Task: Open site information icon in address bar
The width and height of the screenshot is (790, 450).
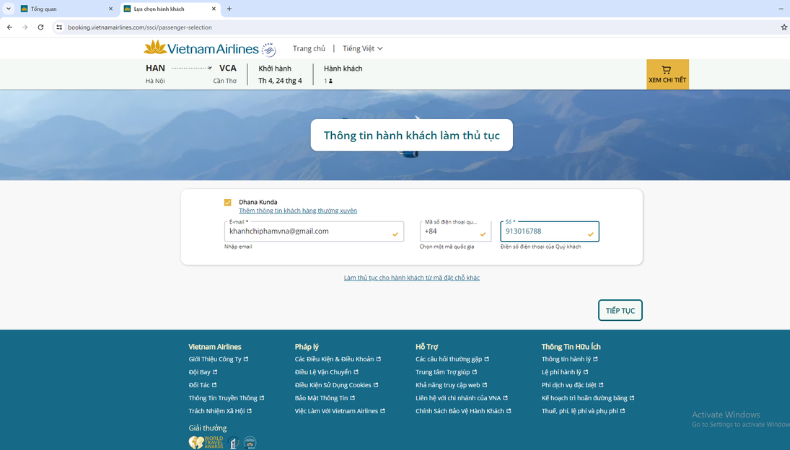Action: coord(59,27)
